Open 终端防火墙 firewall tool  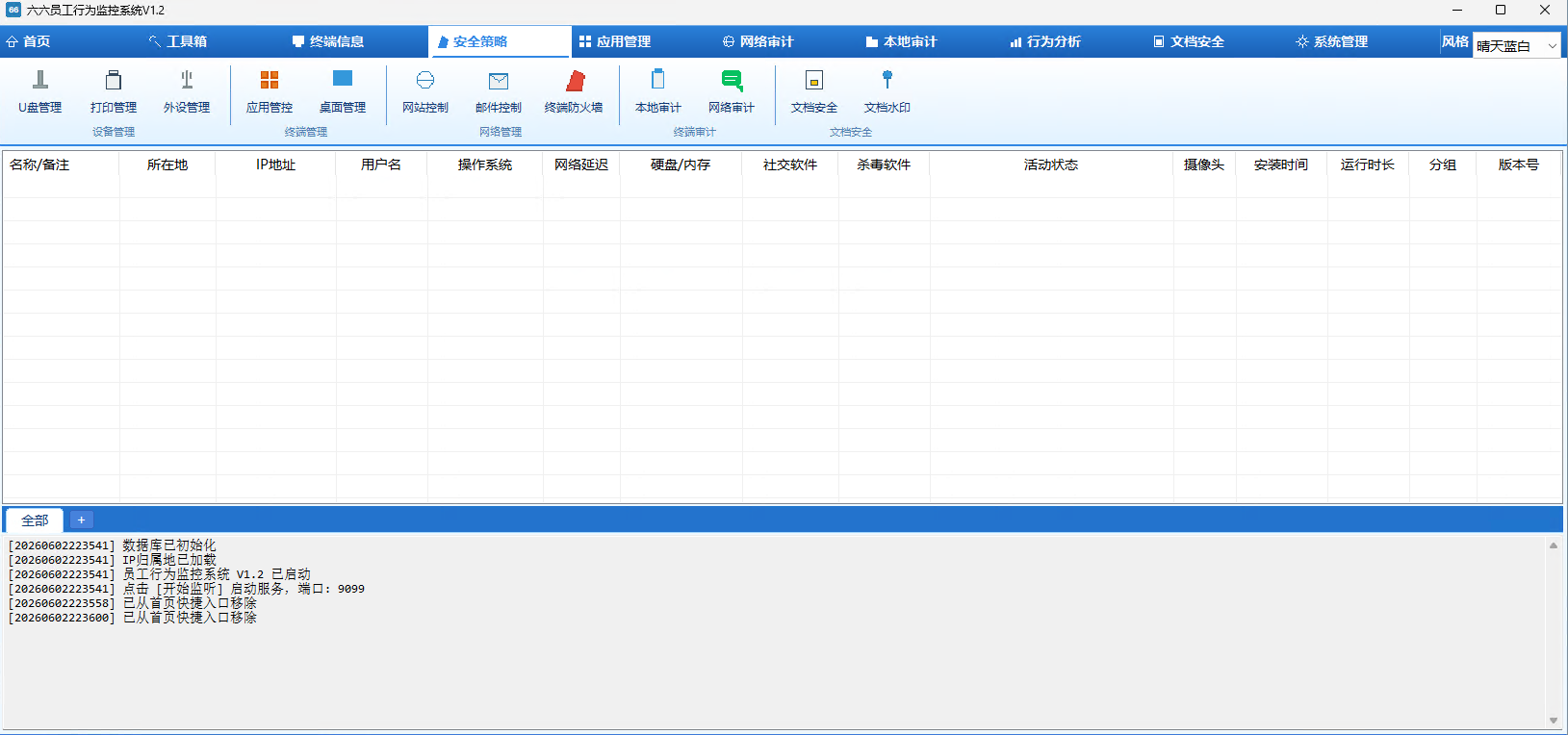574,91
